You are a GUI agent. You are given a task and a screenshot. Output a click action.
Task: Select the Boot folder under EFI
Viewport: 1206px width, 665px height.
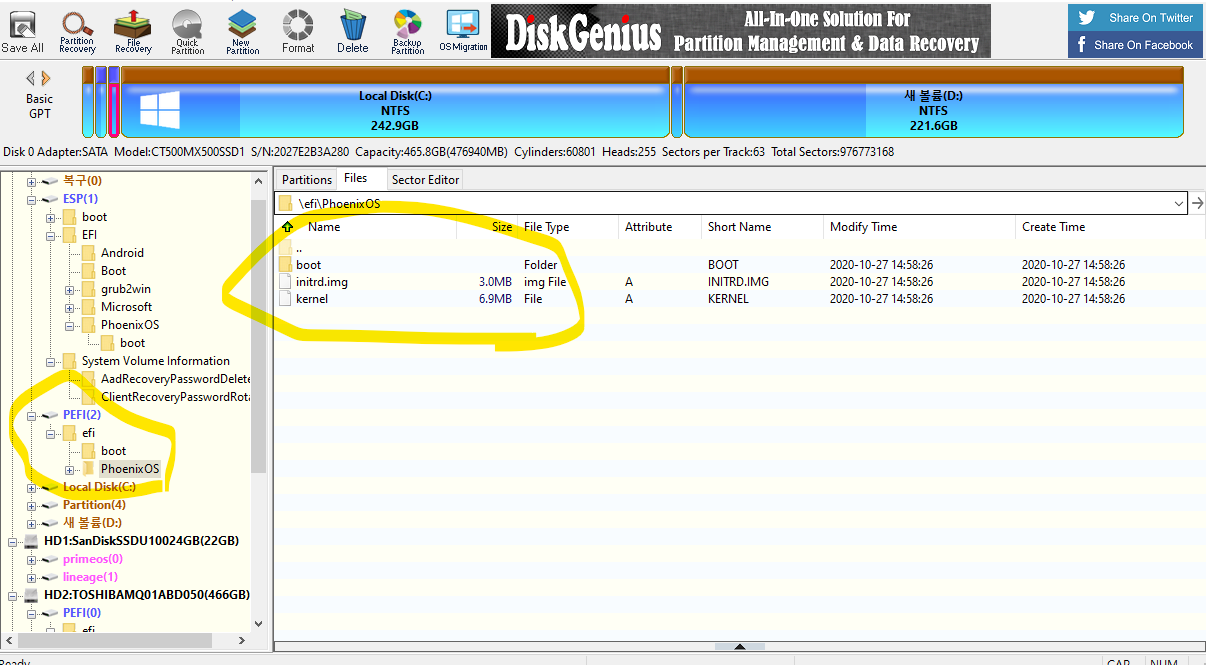point(113,271)
